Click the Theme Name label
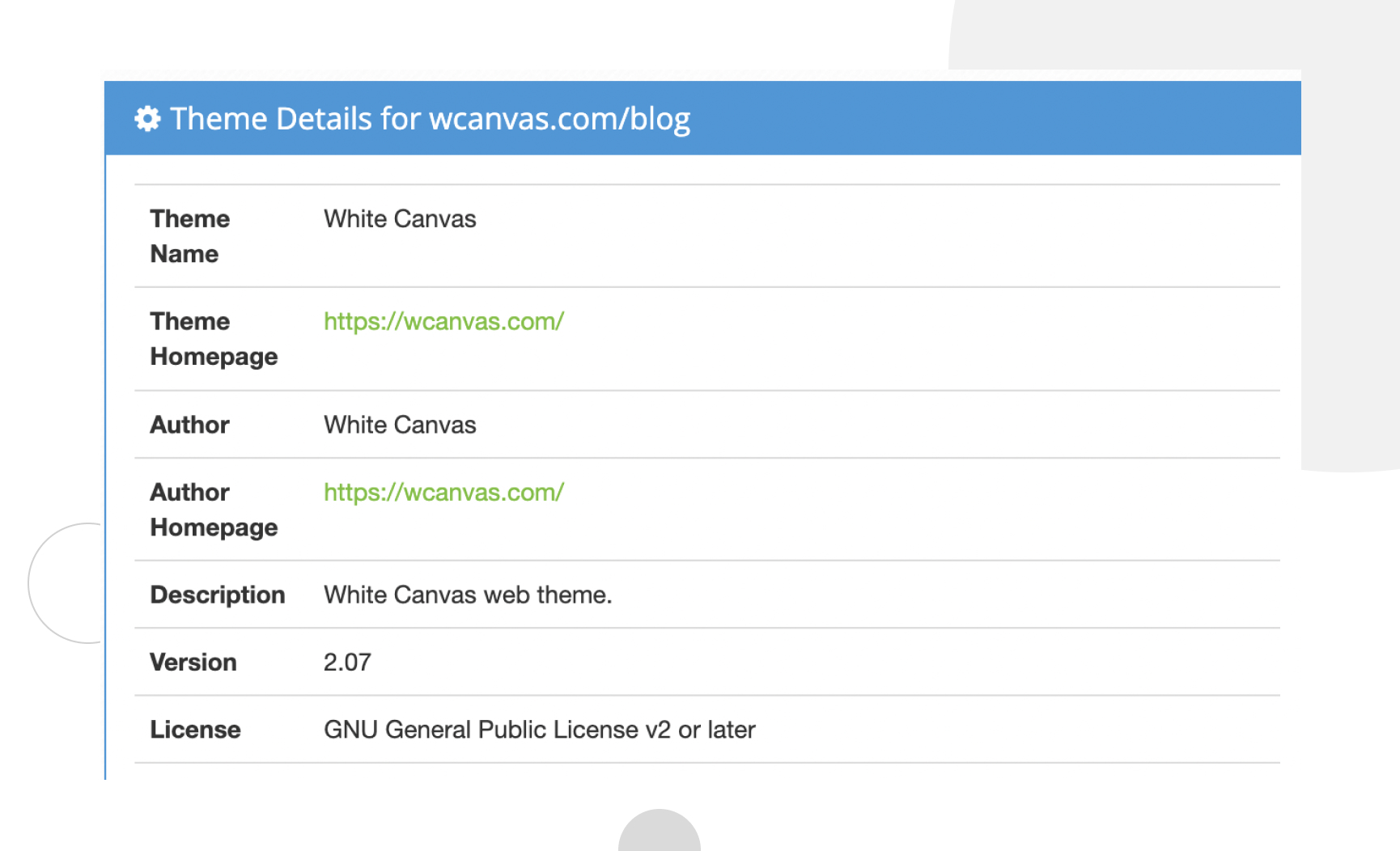This screenshot has height=851, width=1400. [189, 235]
